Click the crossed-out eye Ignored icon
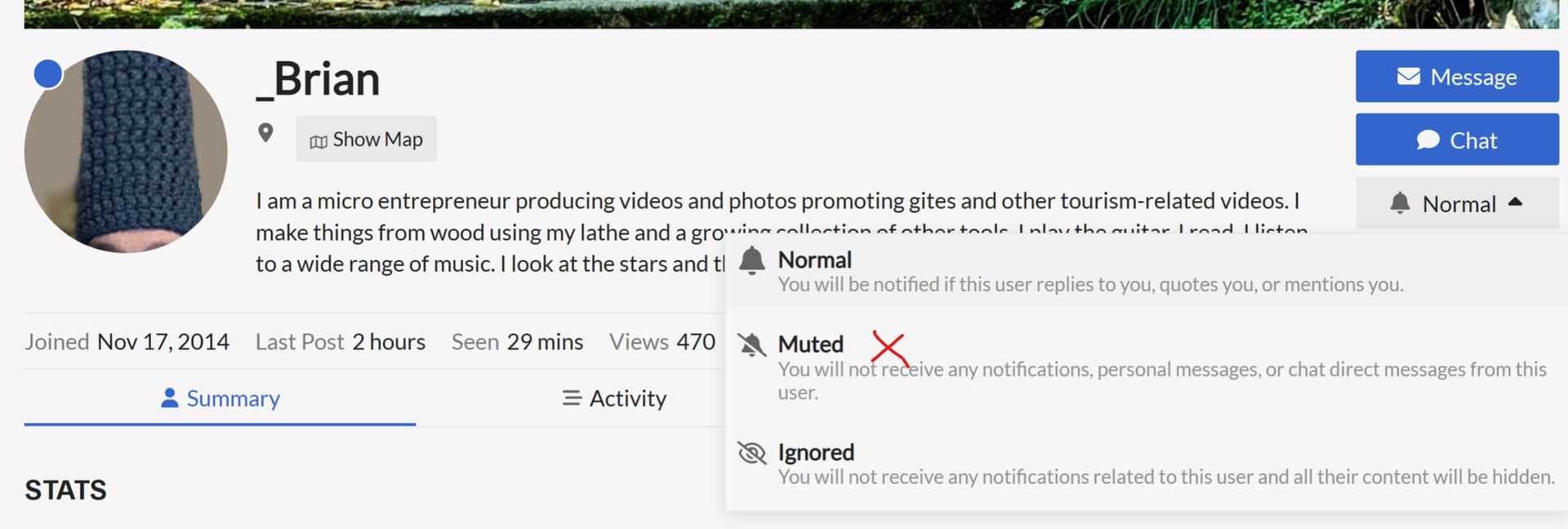 pyautogui.click(x=751, y=452)
